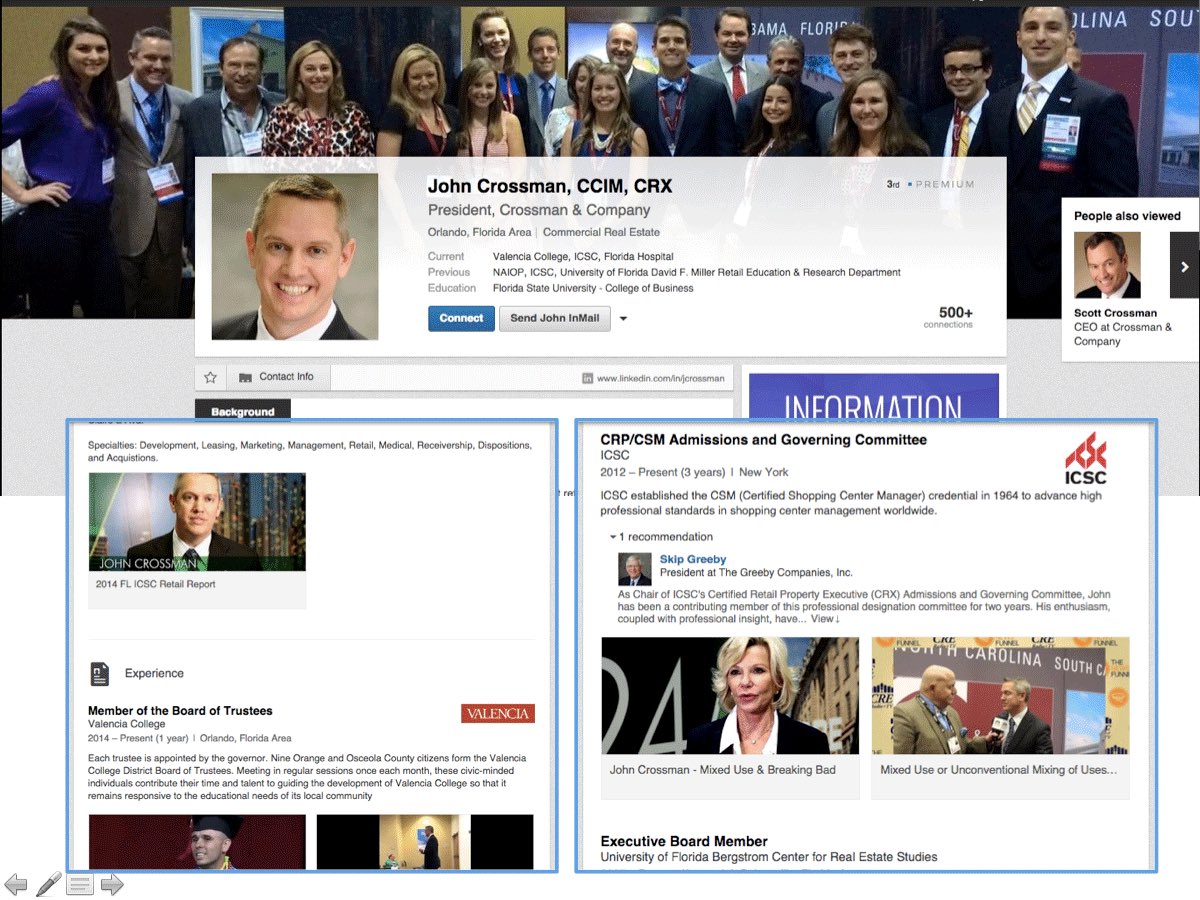Click the star save-profile icon
The image size is (1200, 900).
click(211, 377)
